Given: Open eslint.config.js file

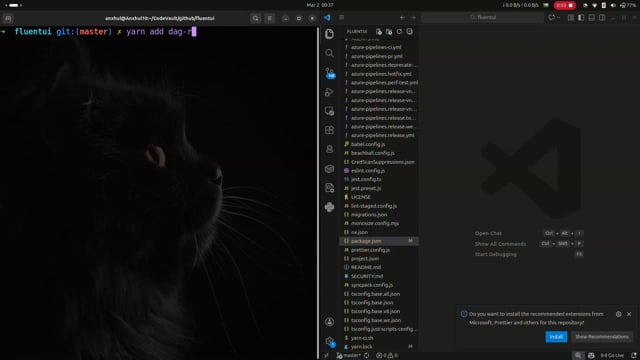Looking at the screenshot, I should 378,171.
